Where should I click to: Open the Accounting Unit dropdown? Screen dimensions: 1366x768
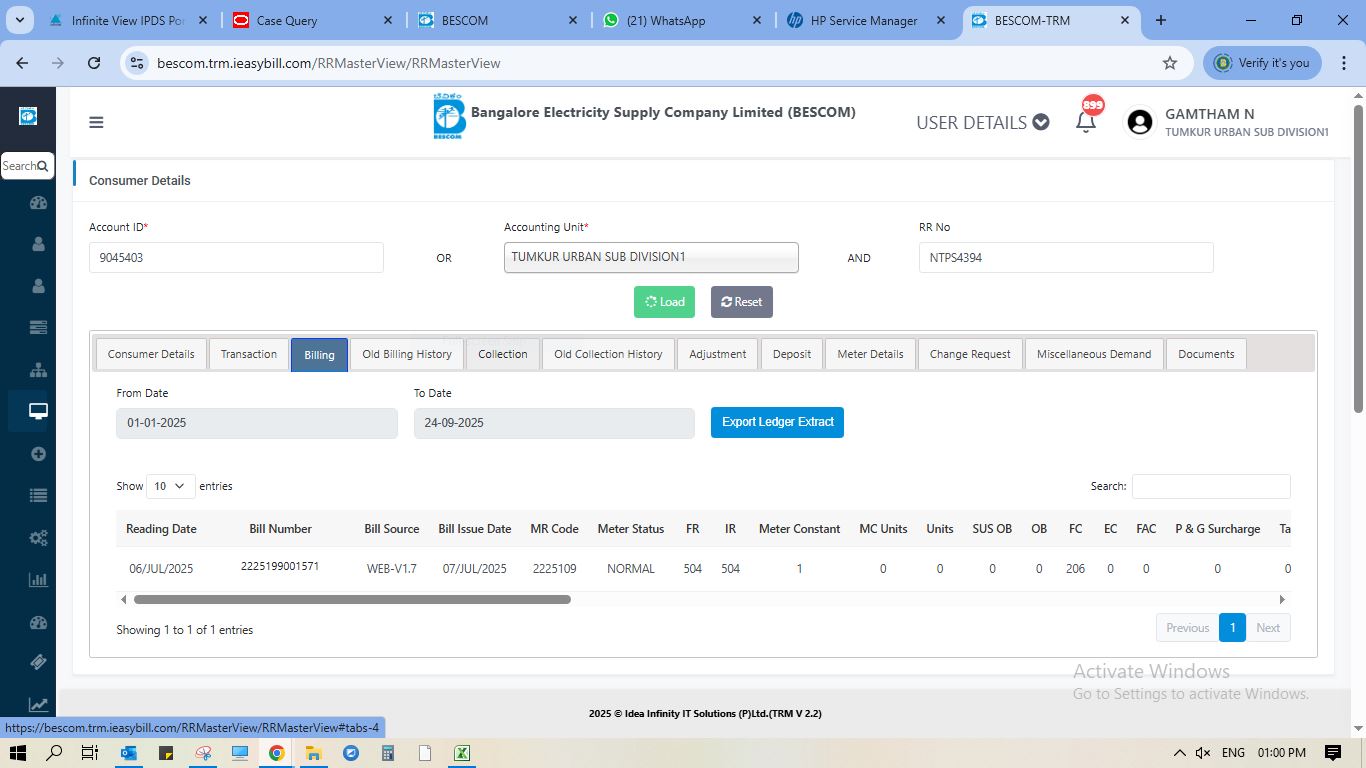click(651, 257)
